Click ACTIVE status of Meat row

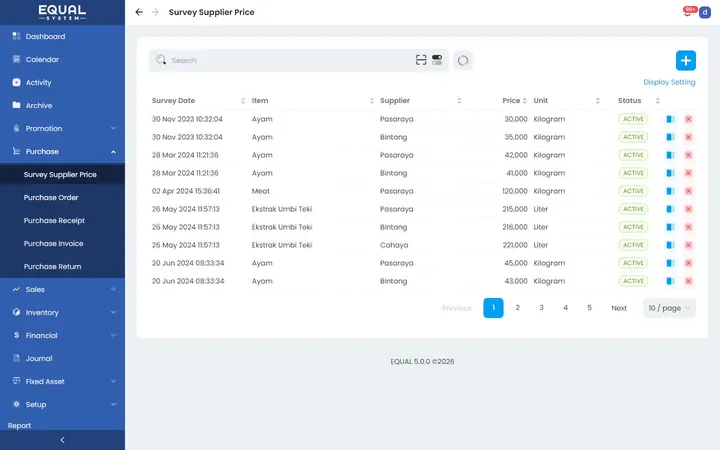pyautogui.click(x=633, y=191)
